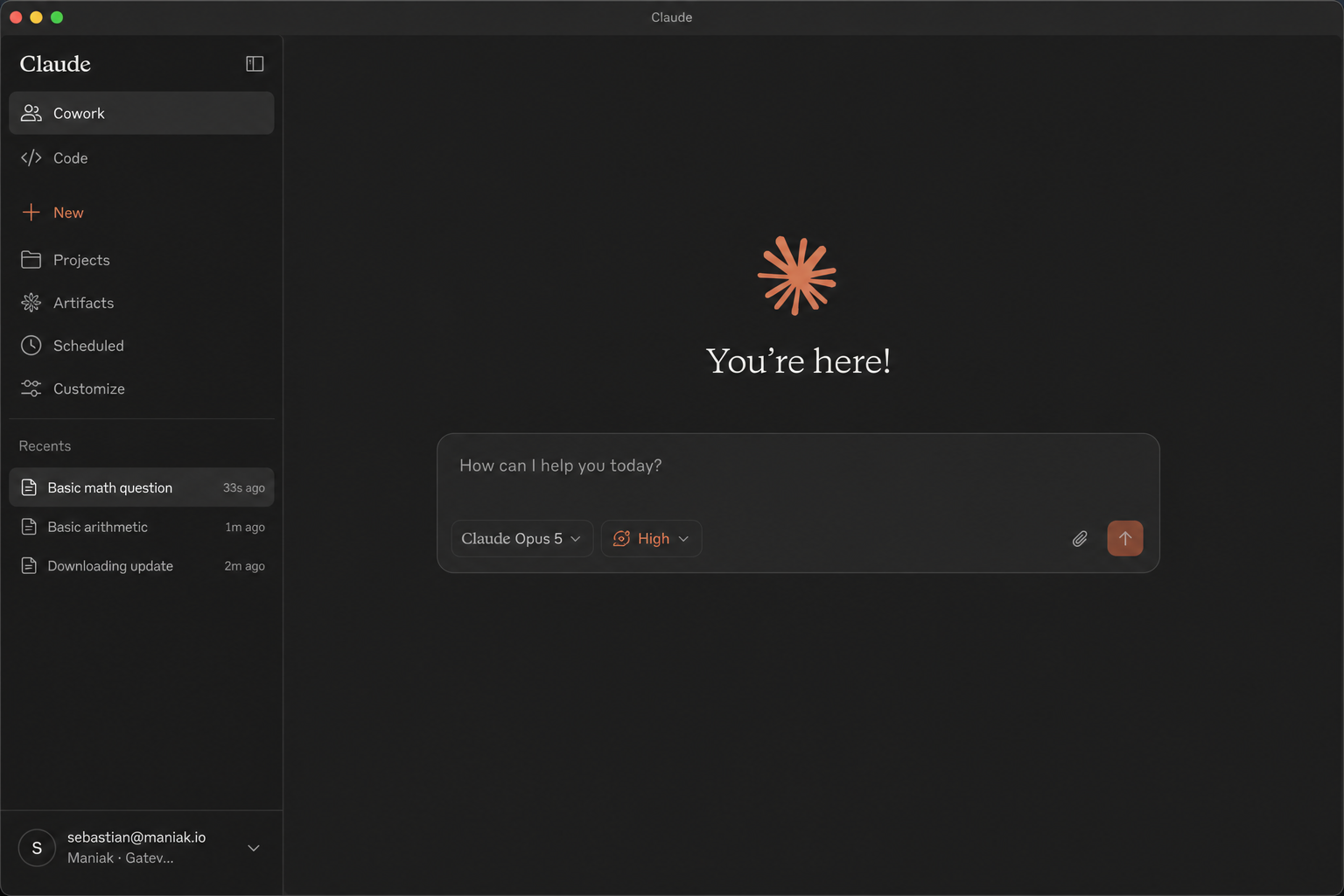Click the Customize sliders icon
Screen dimensions: 1344x896
click(31, 388)
